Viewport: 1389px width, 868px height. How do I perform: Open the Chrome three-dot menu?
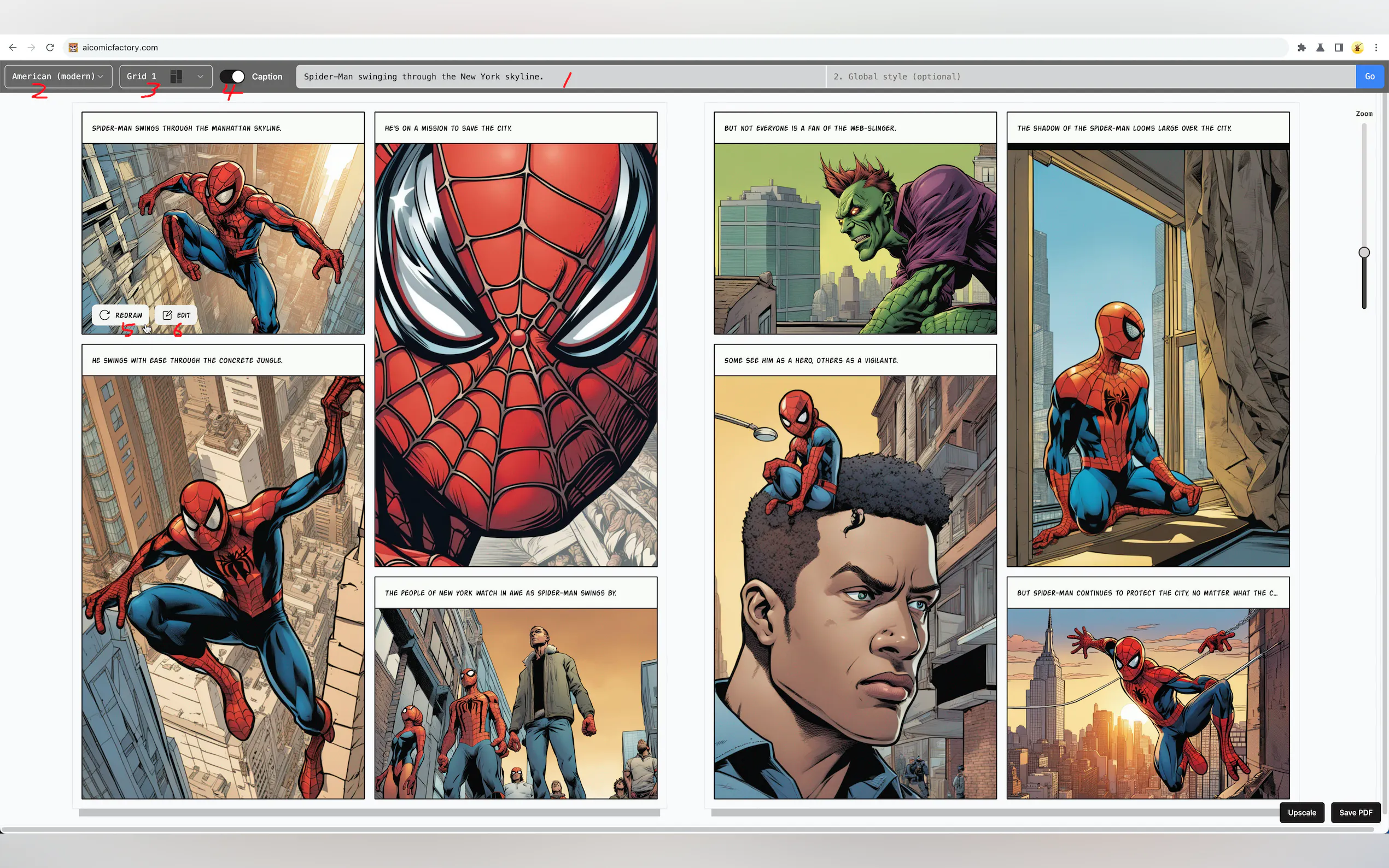pyautogui.click(x=1376, y=48)
